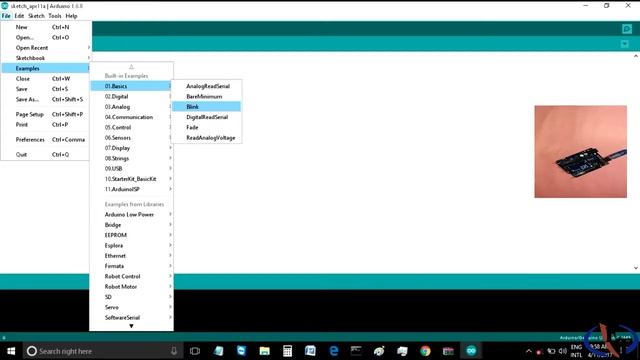Choose New from File menu
The width and height of the screenshot is (640, 360).
[x=46, y=27]
